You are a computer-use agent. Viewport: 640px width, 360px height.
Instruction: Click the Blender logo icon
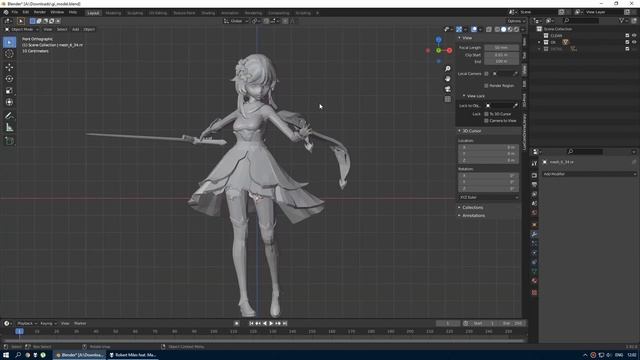(6, 12)
